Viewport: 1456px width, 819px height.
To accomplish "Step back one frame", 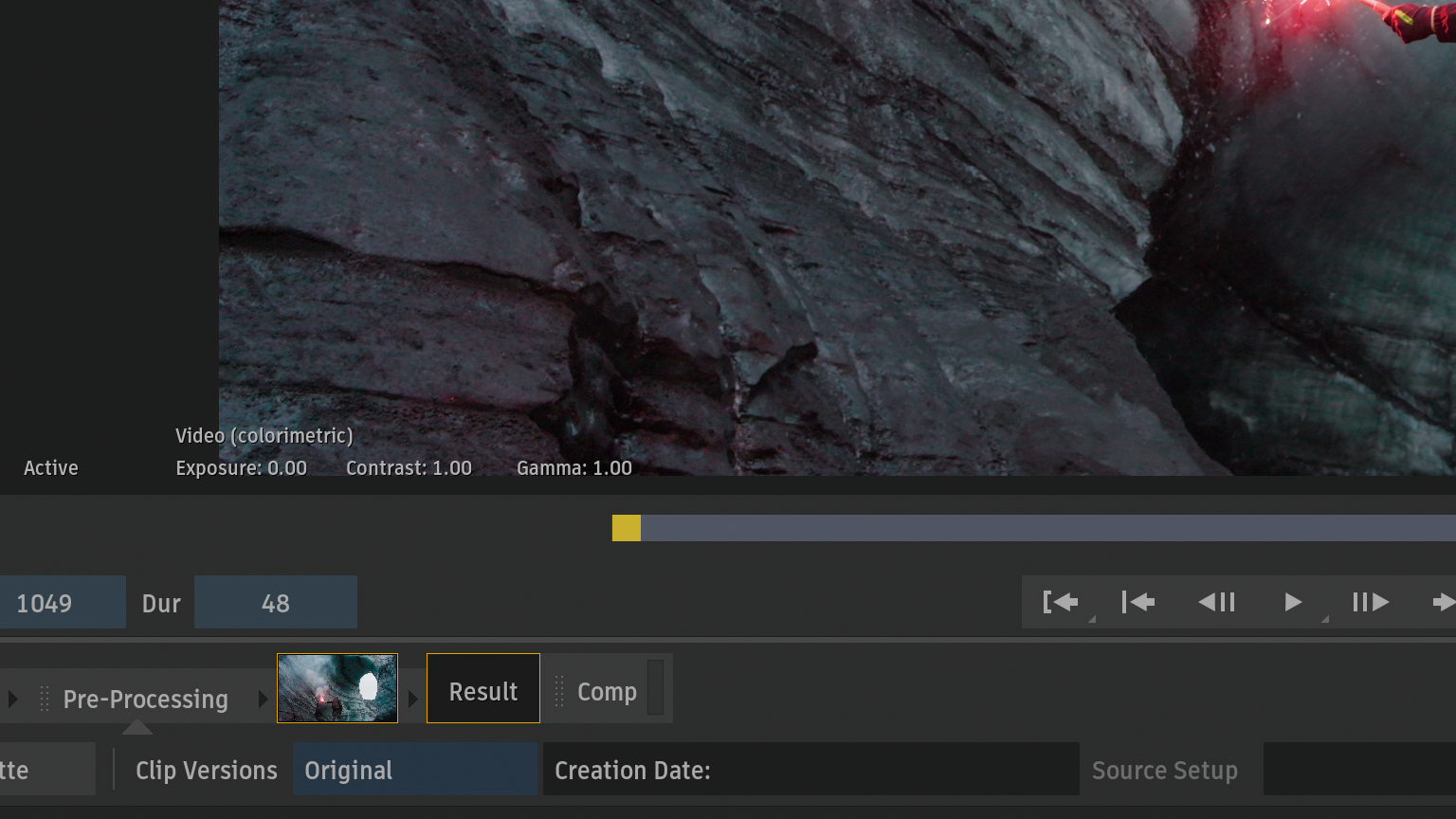I will coord(1216,602).
